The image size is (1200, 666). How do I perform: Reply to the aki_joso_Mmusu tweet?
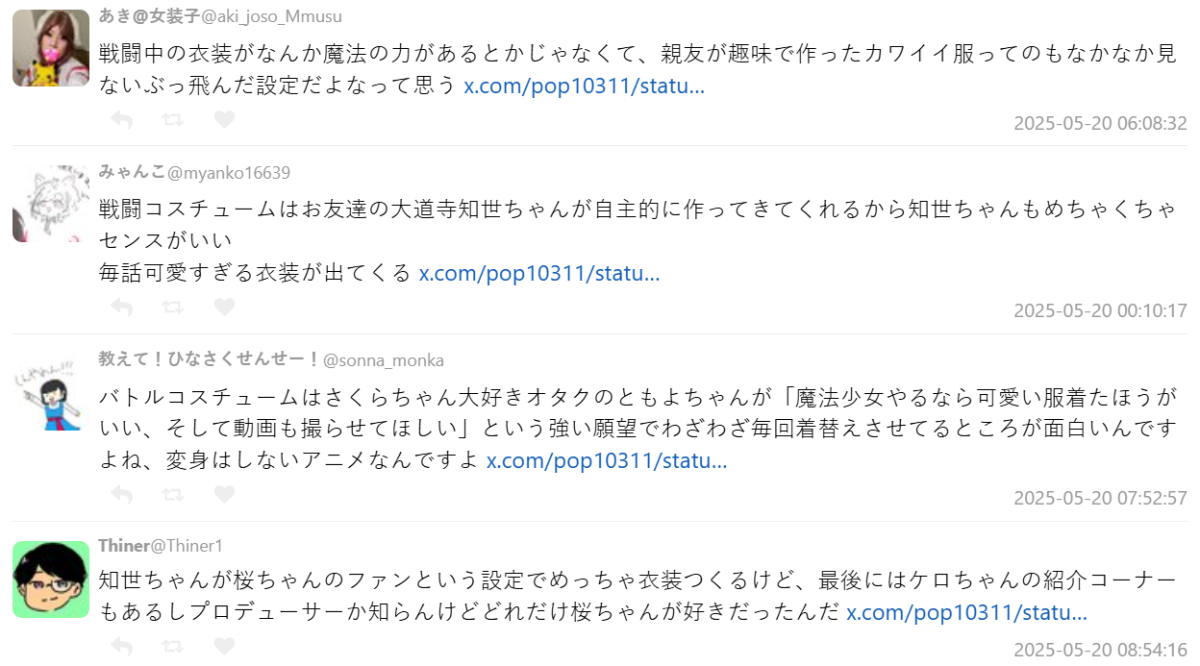pyautogui.click(x=121, y=120)
